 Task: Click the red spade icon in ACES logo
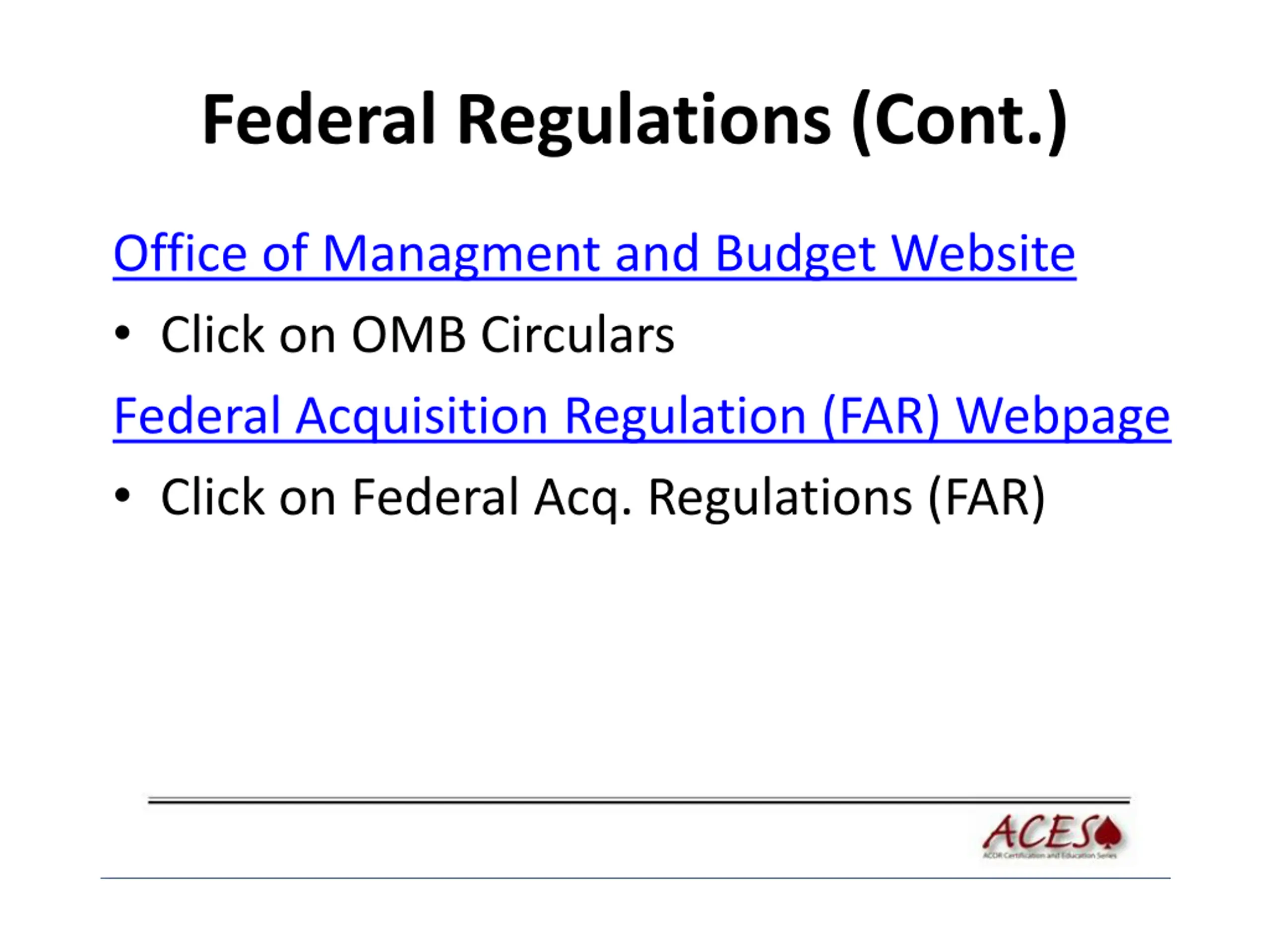click(1109, 832)
